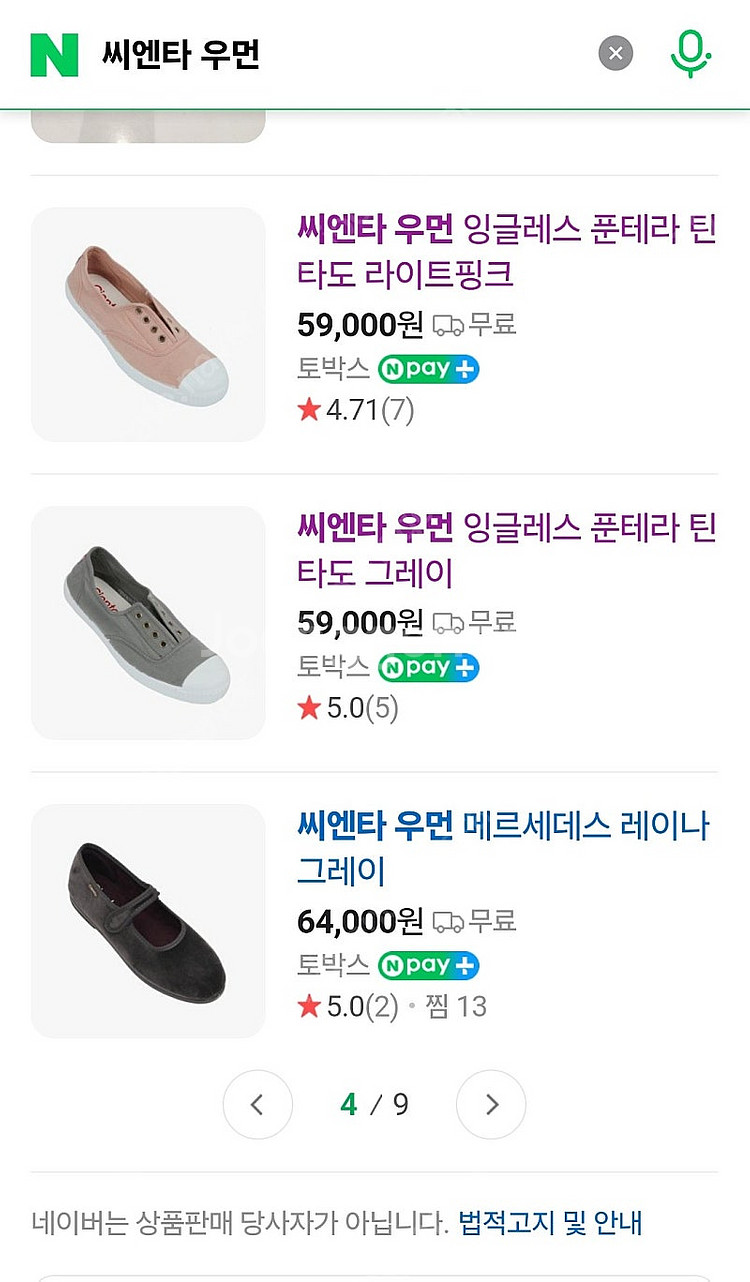Open the 메르세데스 레이나 그레이 product title
Screen dimensions: 750x1282
[503, 847]
